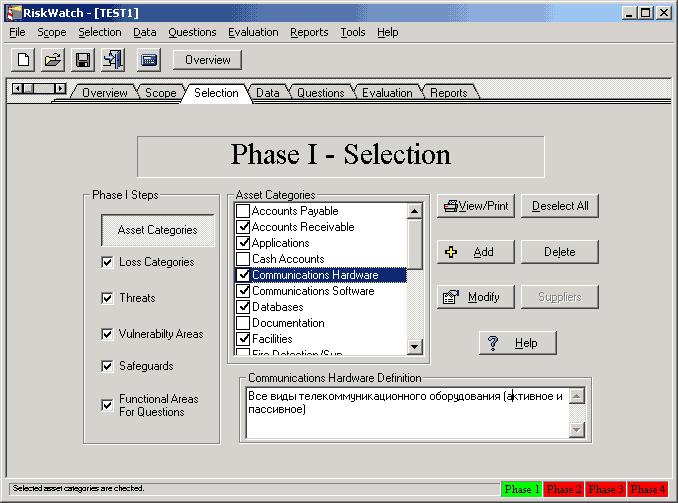Image resolution: width=678 pixels, height=503 pixels.
Task: Open the Data menu
Action: pyautogui.click(x=144, y=32)
